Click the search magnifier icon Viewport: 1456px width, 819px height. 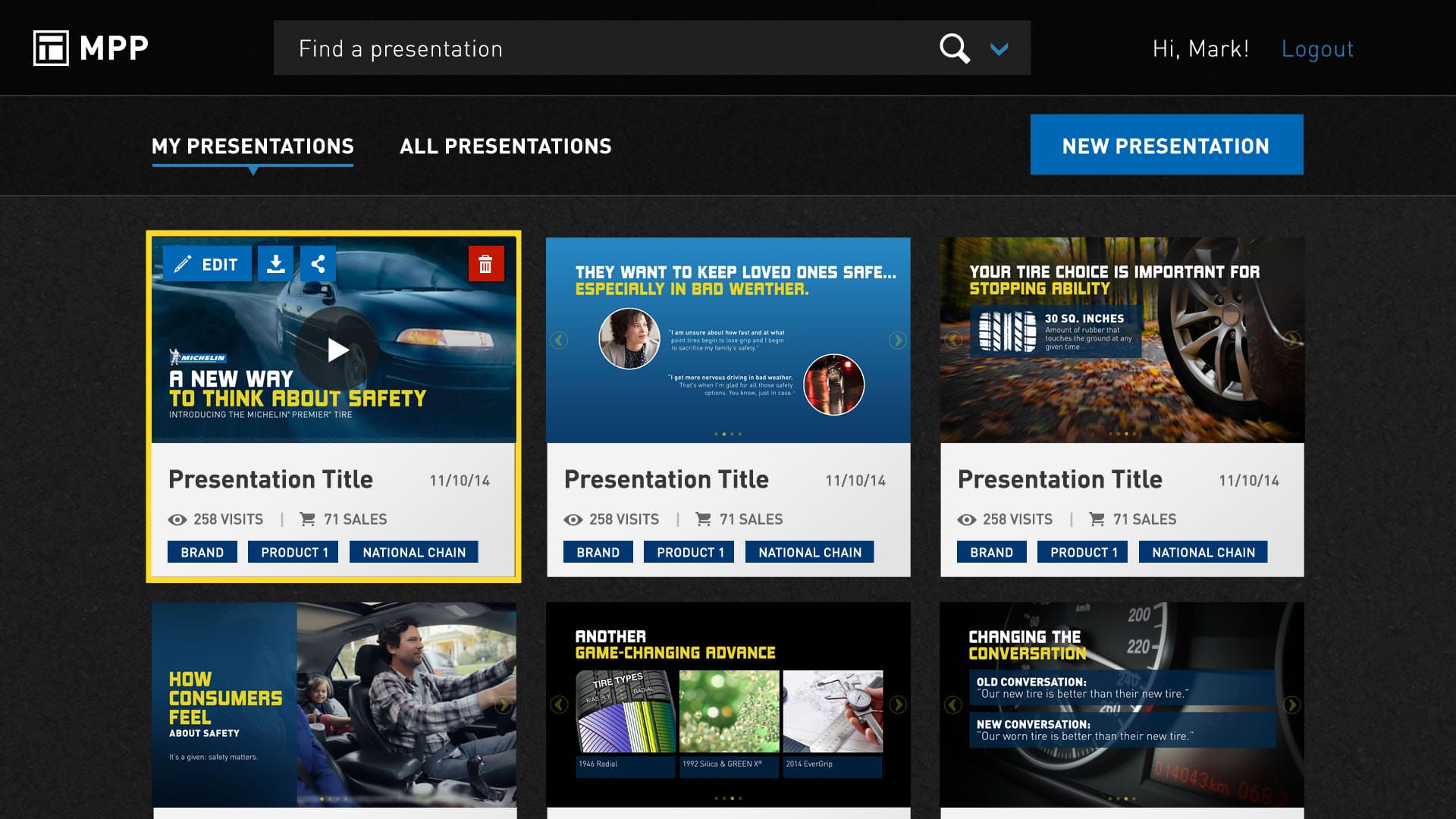pos(954,49)
